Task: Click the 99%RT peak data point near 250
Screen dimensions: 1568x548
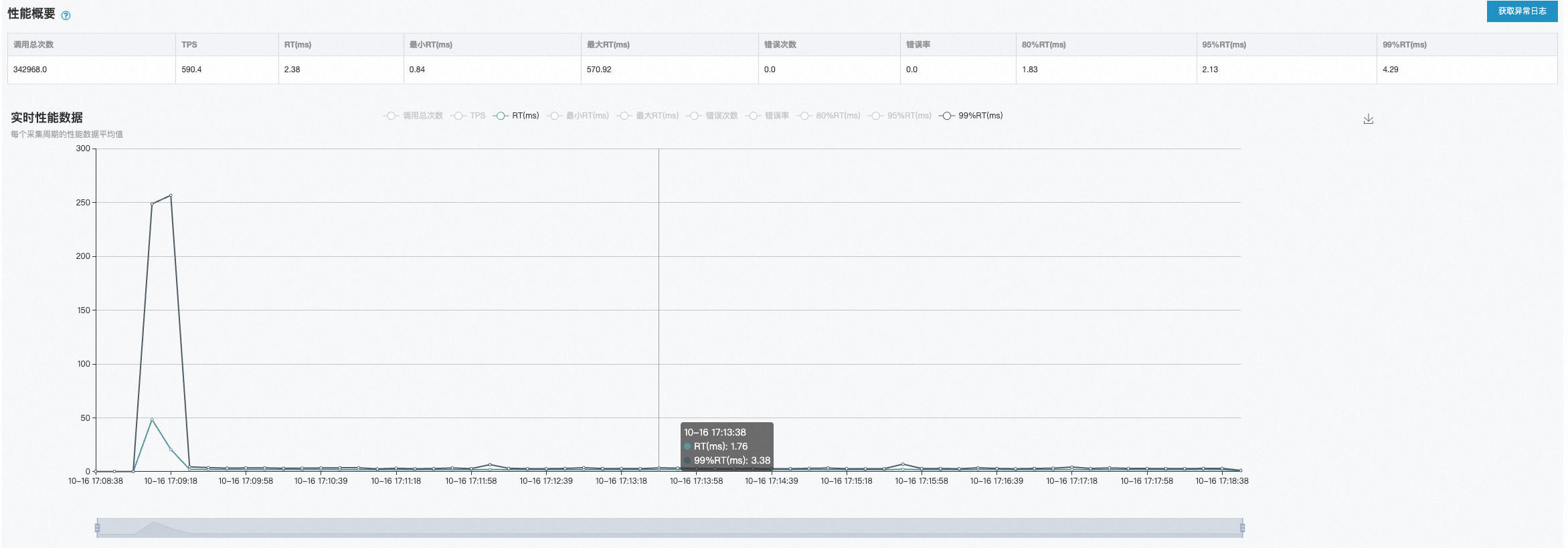Action: click(171, 195)
